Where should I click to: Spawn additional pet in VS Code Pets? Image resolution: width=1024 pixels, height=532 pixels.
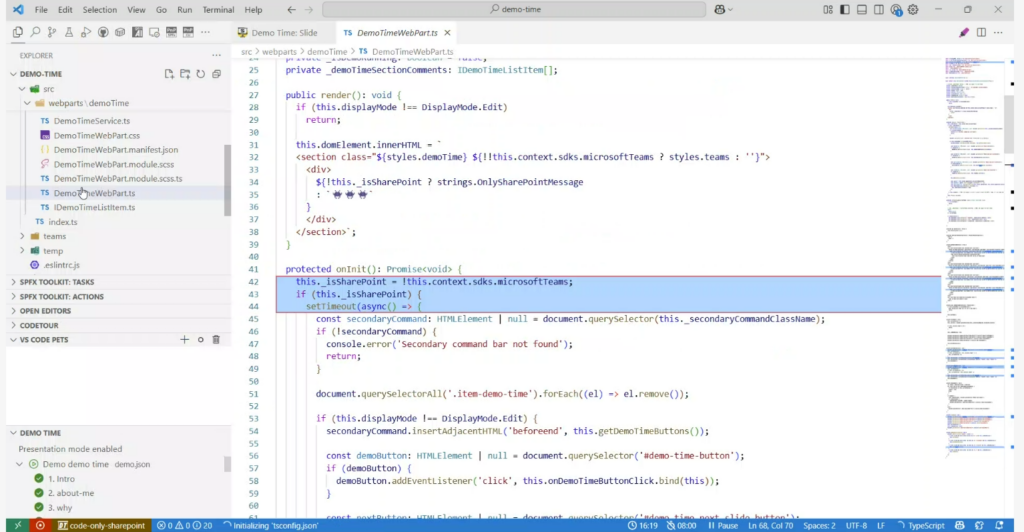click(x=184, y=339)
